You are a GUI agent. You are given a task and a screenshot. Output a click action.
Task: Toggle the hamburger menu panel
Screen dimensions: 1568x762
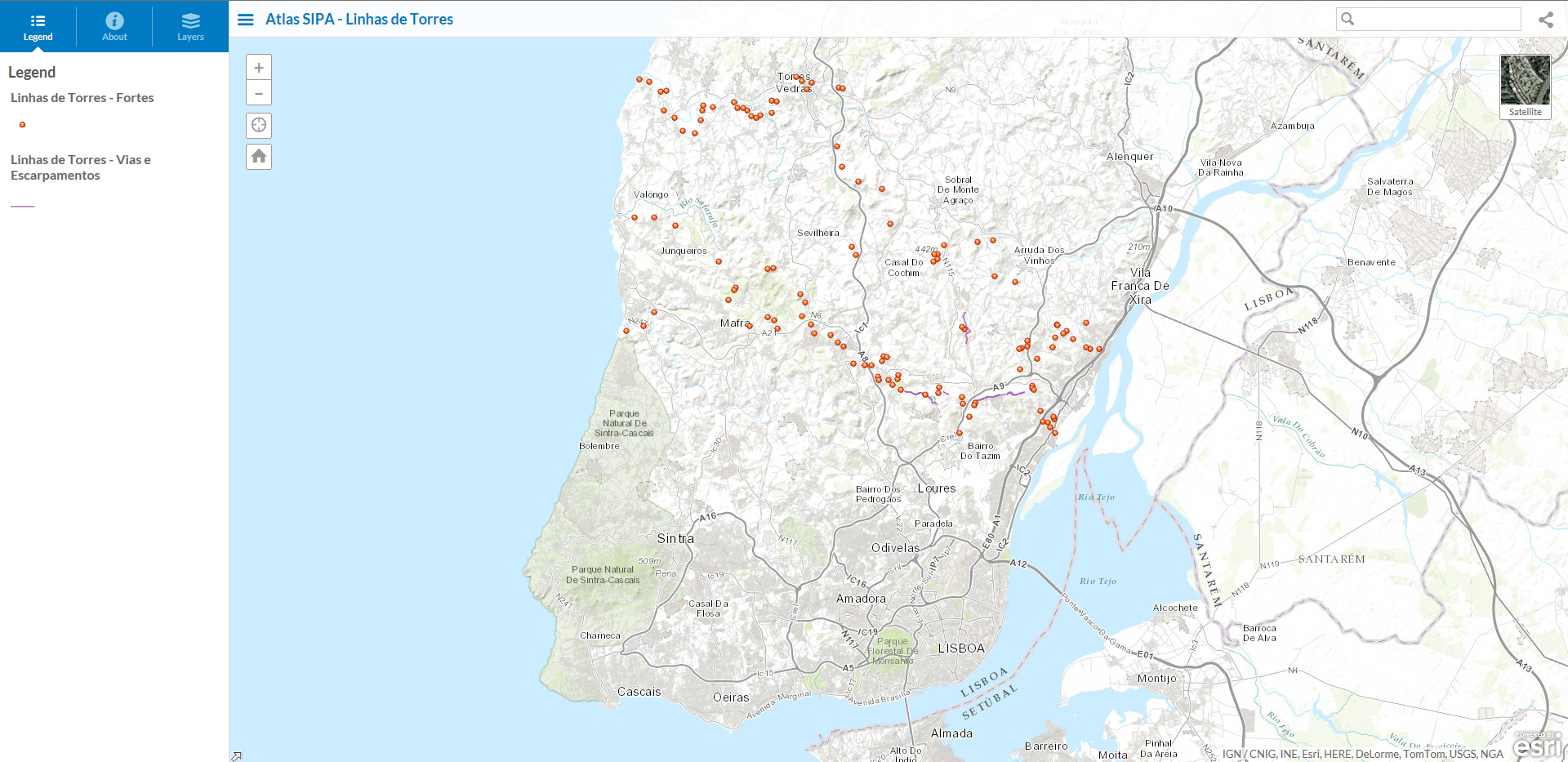tap(246, 20)
